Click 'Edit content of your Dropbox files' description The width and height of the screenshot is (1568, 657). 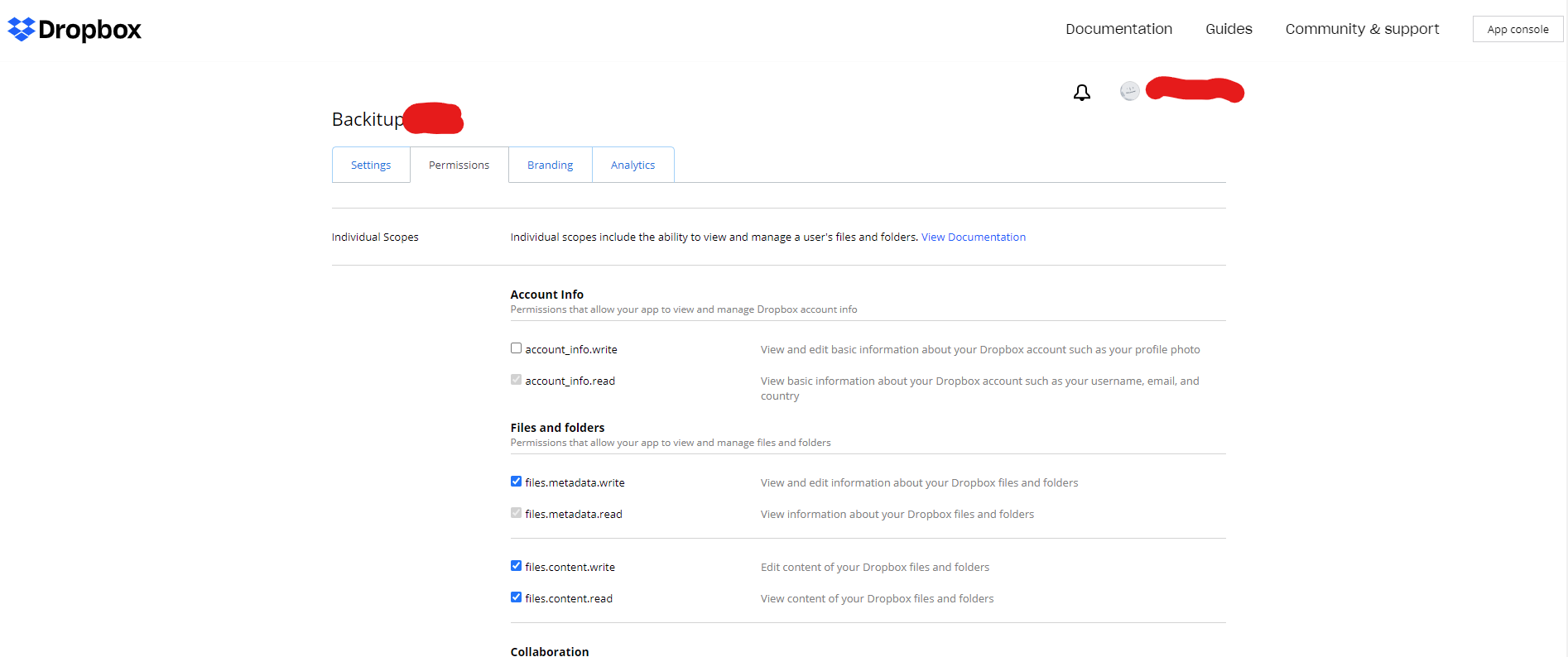[x=875, y=567]
